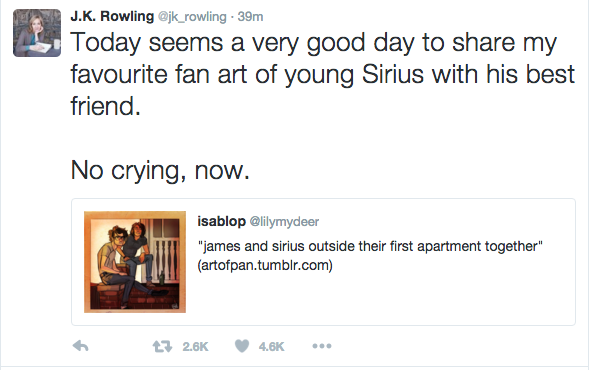Click the artofpan.tumblr.com link text
The height and width of the screenshot is (370, 589).
coord(265,265)
